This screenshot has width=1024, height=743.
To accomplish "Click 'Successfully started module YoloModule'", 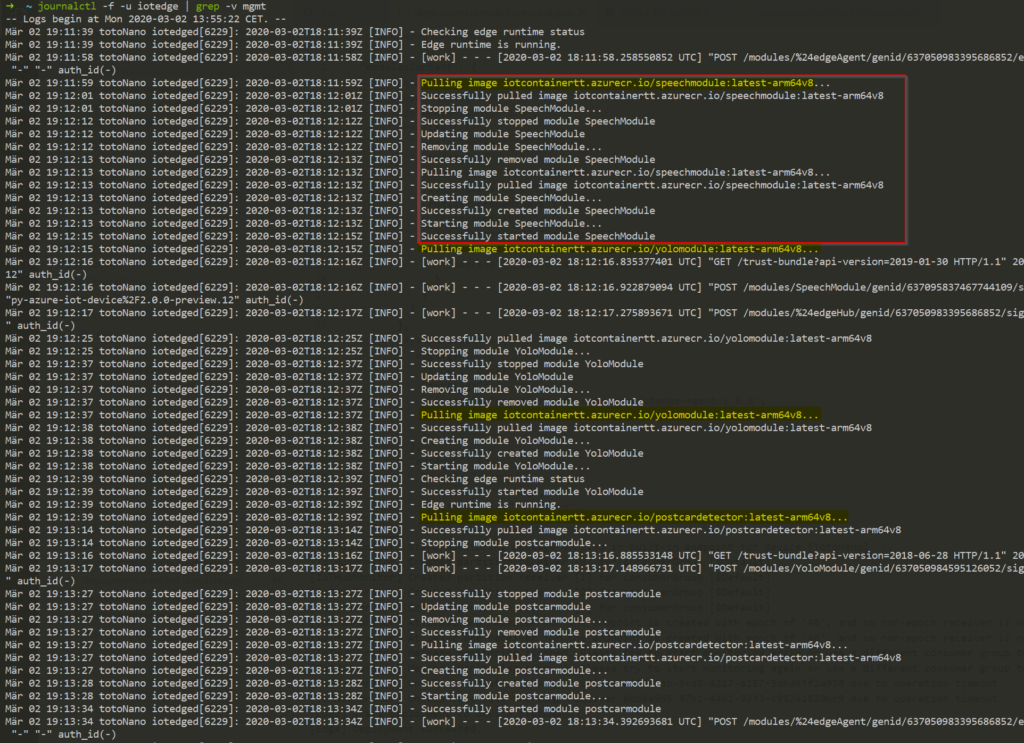I will pos(532,492).
